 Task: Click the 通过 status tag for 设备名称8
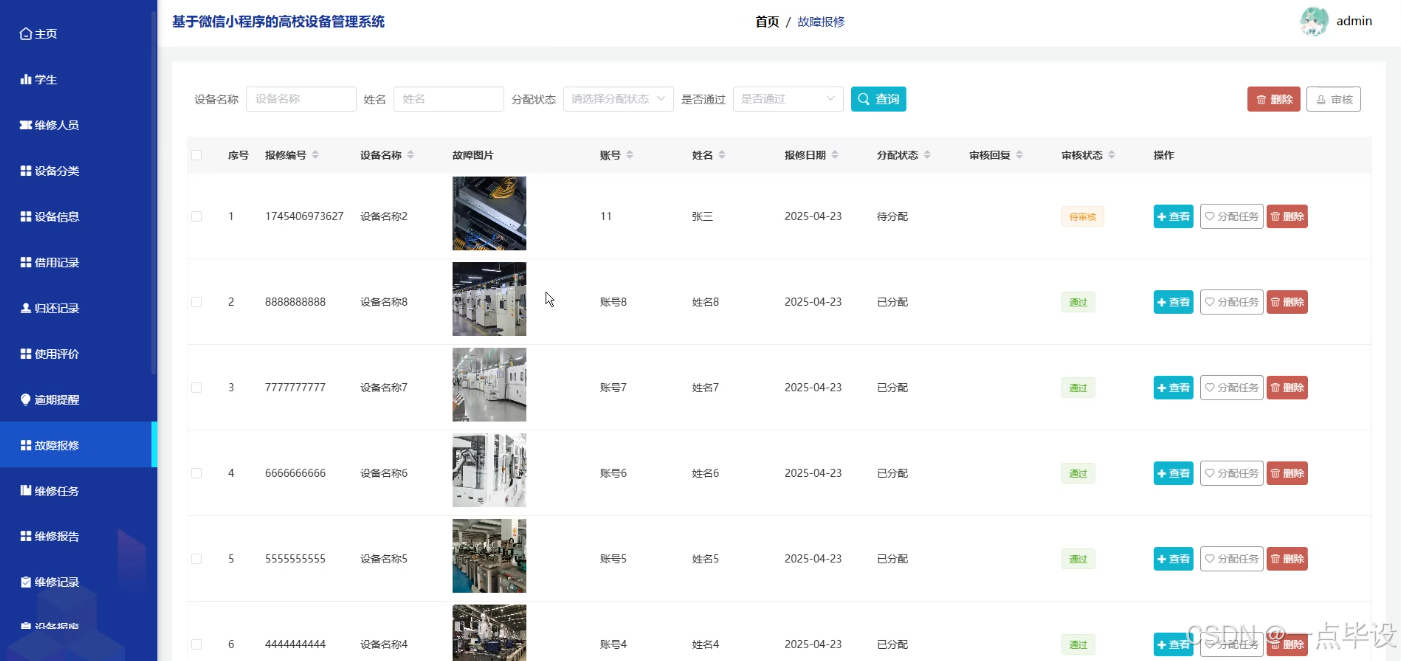[x=1078, y=302]
